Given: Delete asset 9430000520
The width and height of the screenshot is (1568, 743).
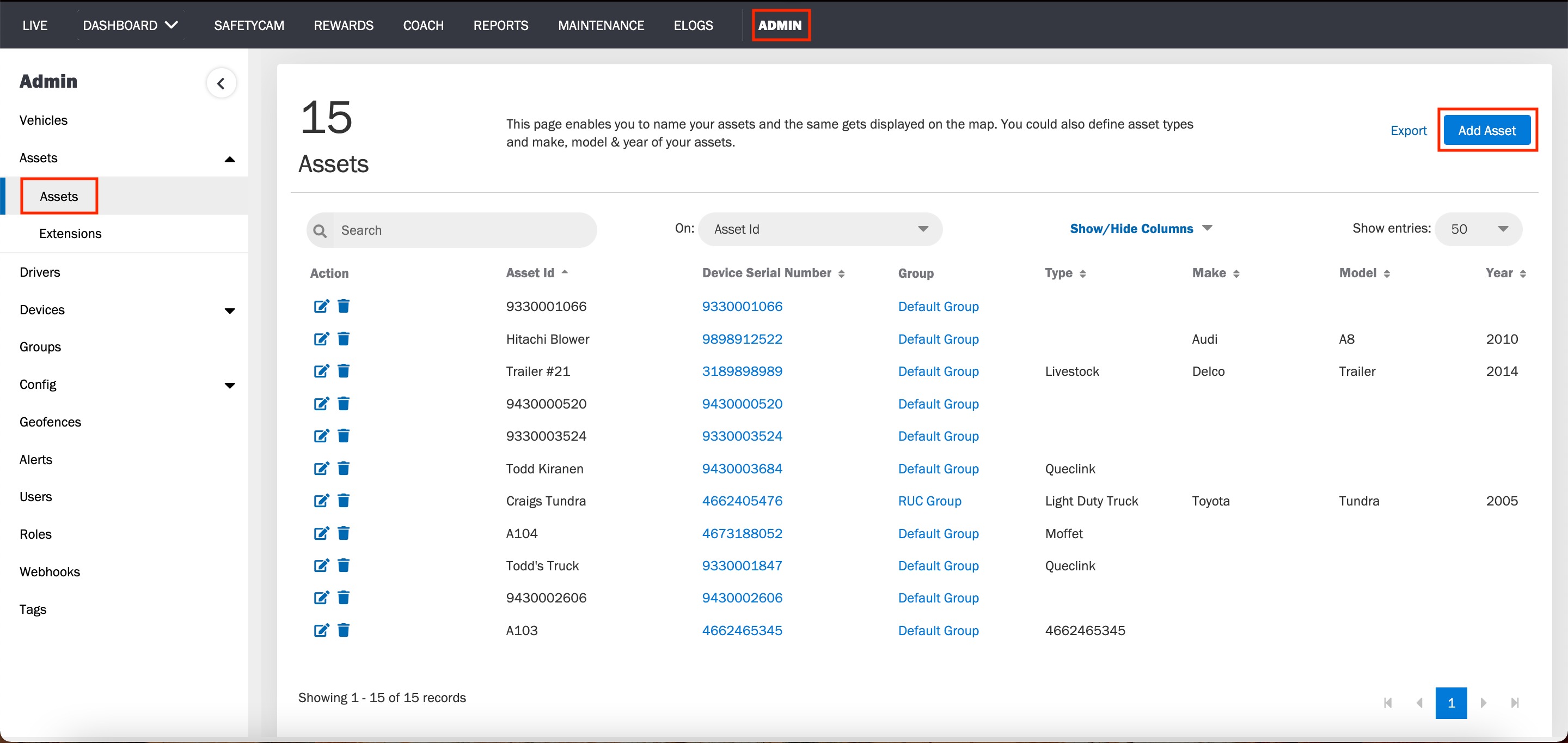Looking at the screenshot, I should [344, 403].
